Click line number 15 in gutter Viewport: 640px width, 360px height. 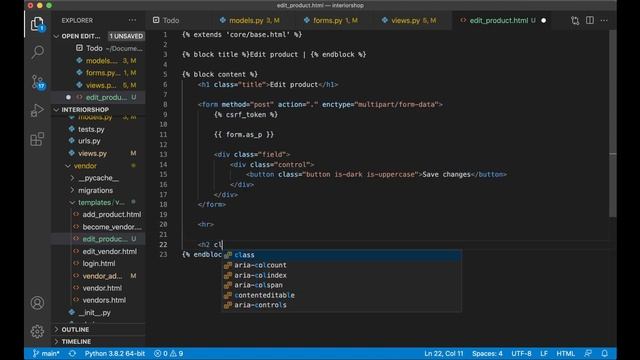163,174
